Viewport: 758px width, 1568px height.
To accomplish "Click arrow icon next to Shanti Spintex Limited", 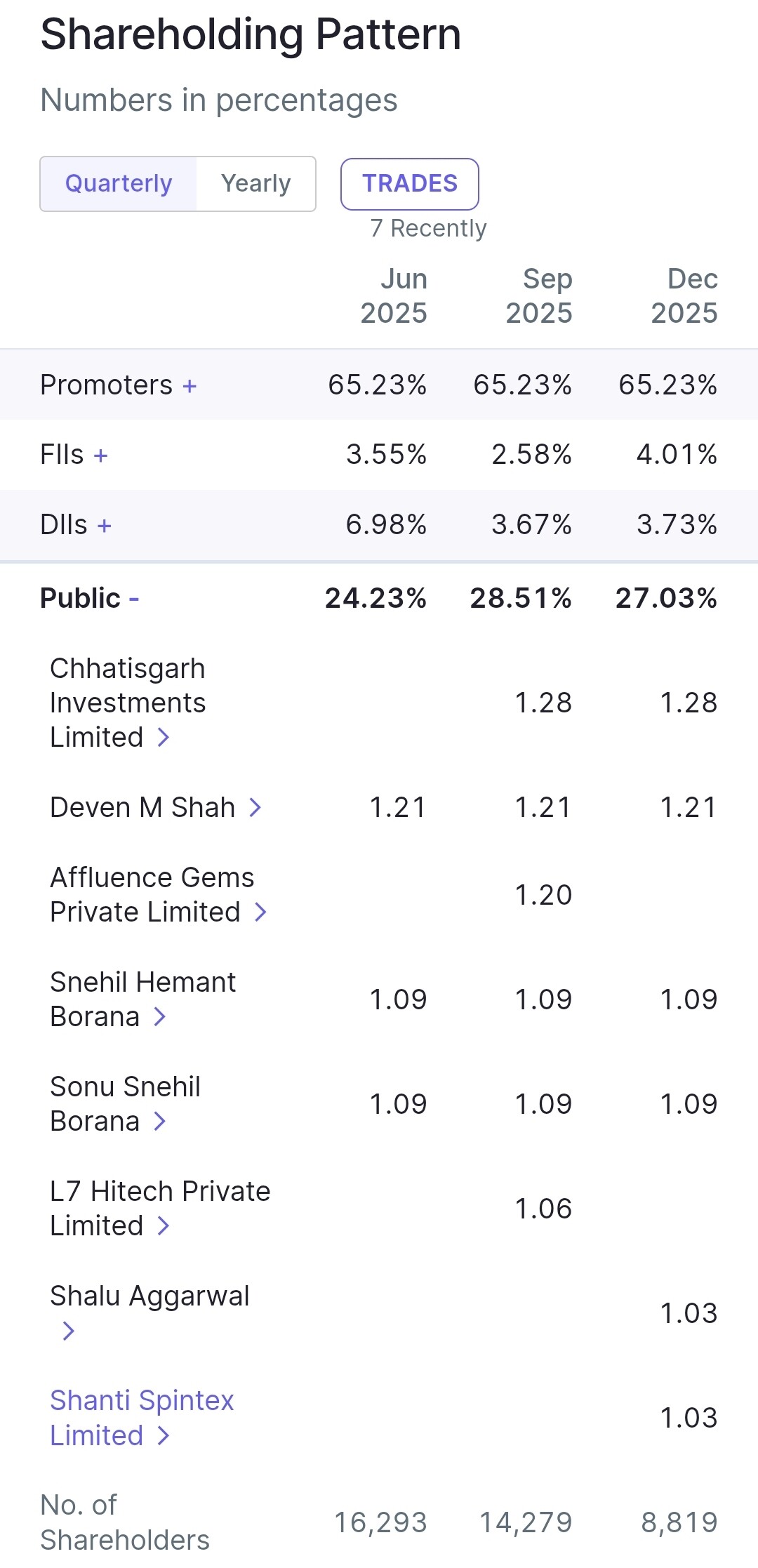I will pos(164,1435).
